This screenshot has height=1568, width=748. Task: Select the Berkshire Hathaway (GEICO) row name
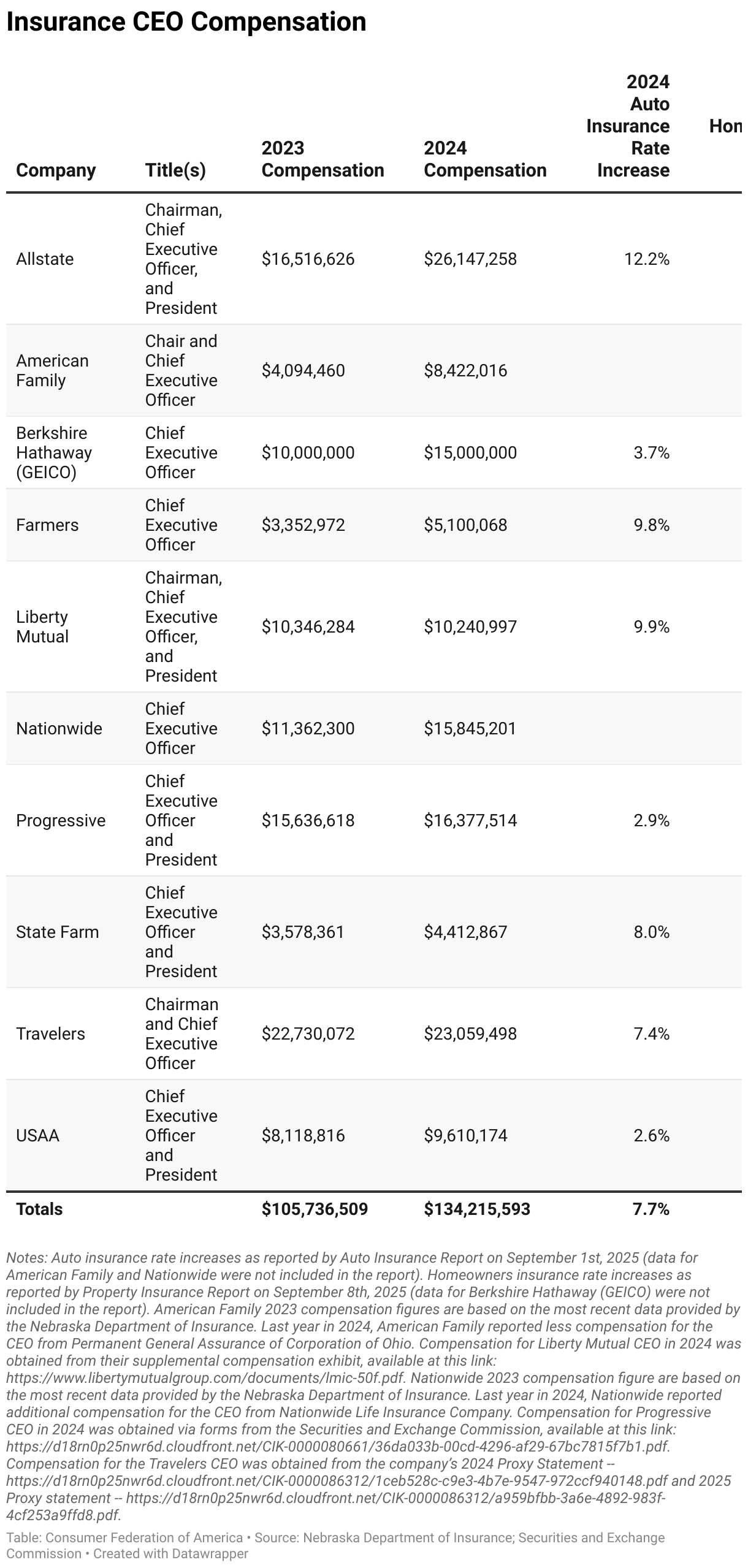pos(54,452)
